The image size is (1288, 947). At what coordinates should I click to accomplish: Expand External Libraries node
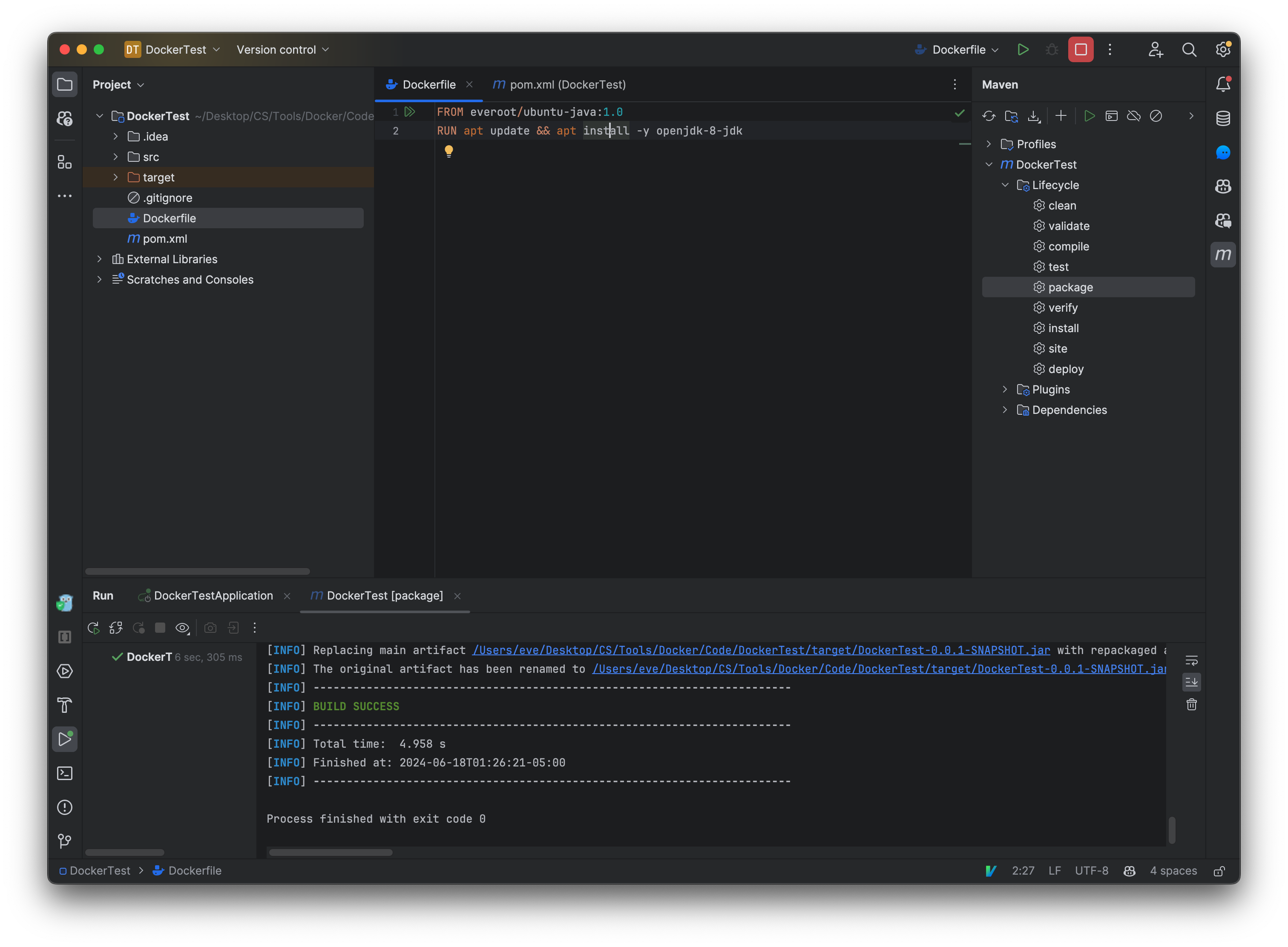click(99, 259)
